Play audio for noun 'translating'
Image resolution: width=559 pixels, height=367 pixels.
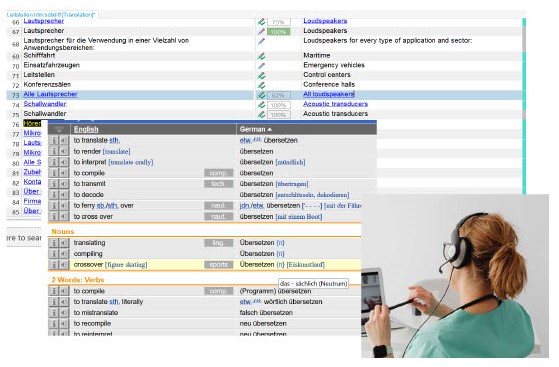63,243
